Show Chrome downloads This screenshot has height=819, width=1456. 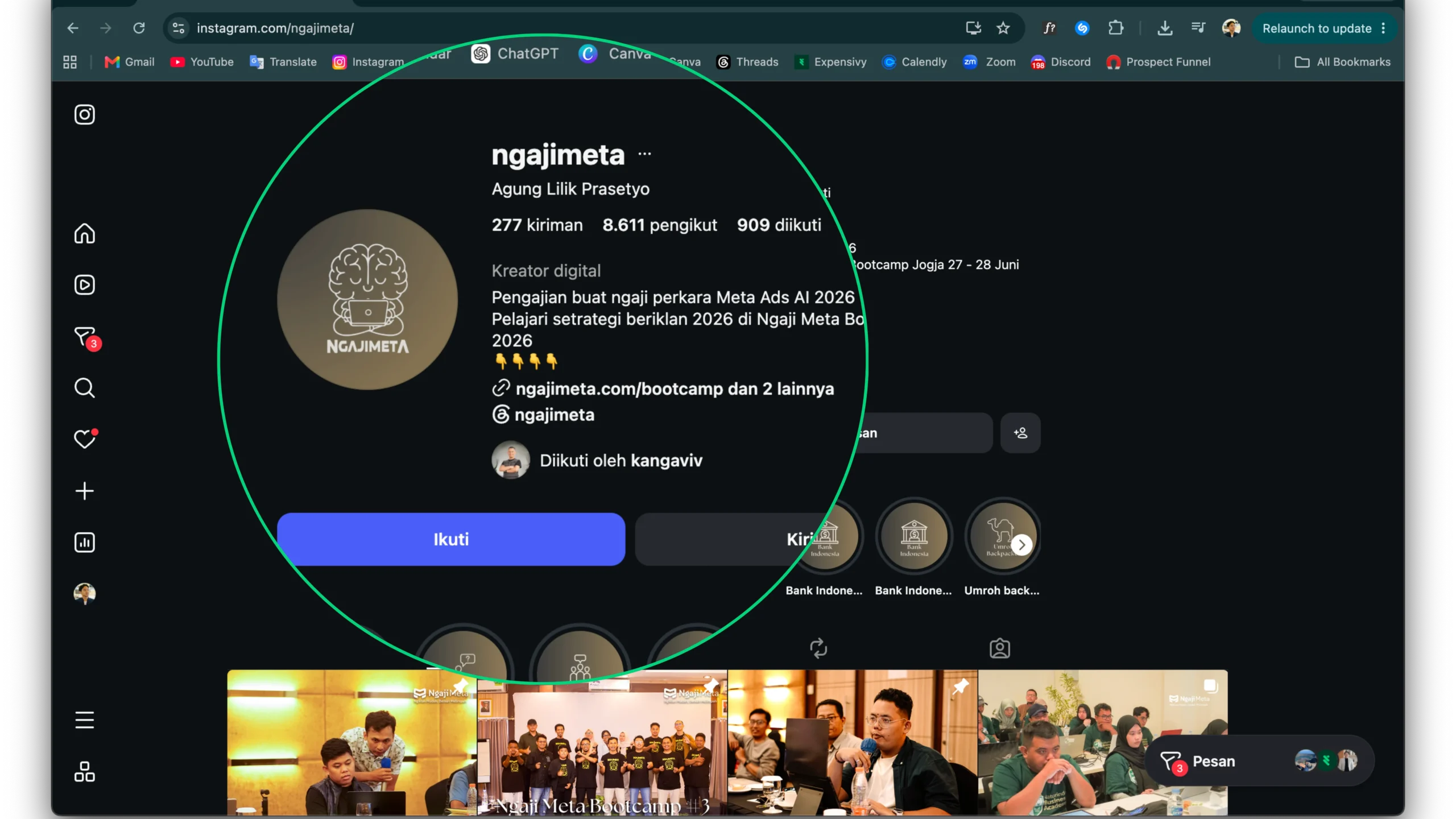[1165, 28]
